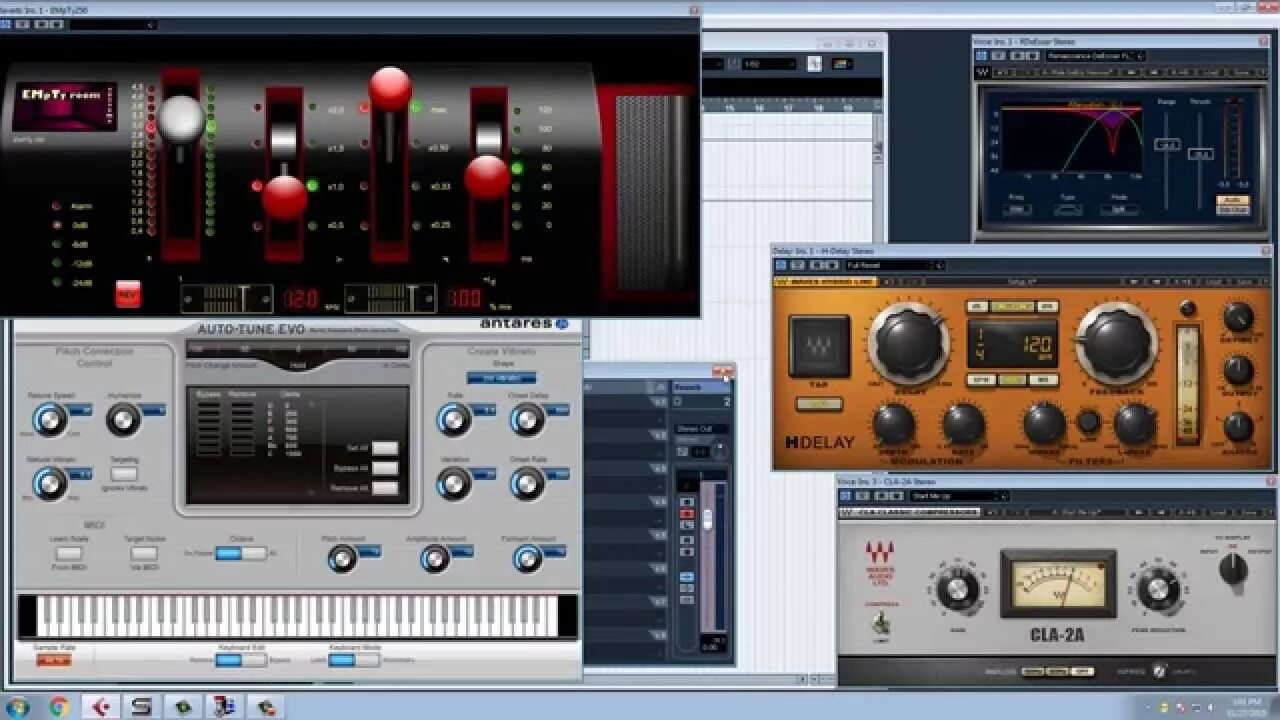Click the Gain knob on CLA-2A
This screenshot has height=720, width=1280.
[957, 589]
